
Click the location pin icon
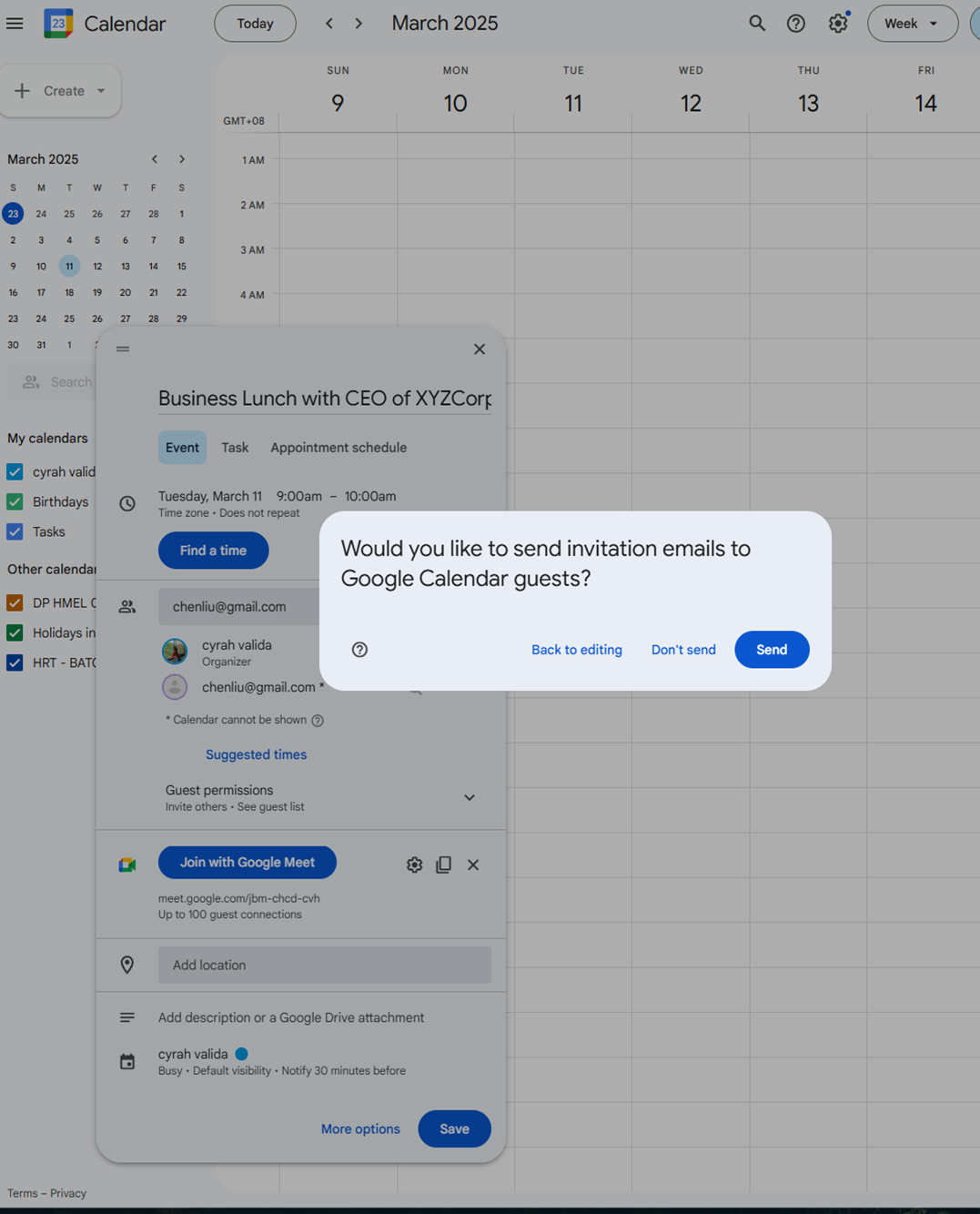(x=127, y=965)
